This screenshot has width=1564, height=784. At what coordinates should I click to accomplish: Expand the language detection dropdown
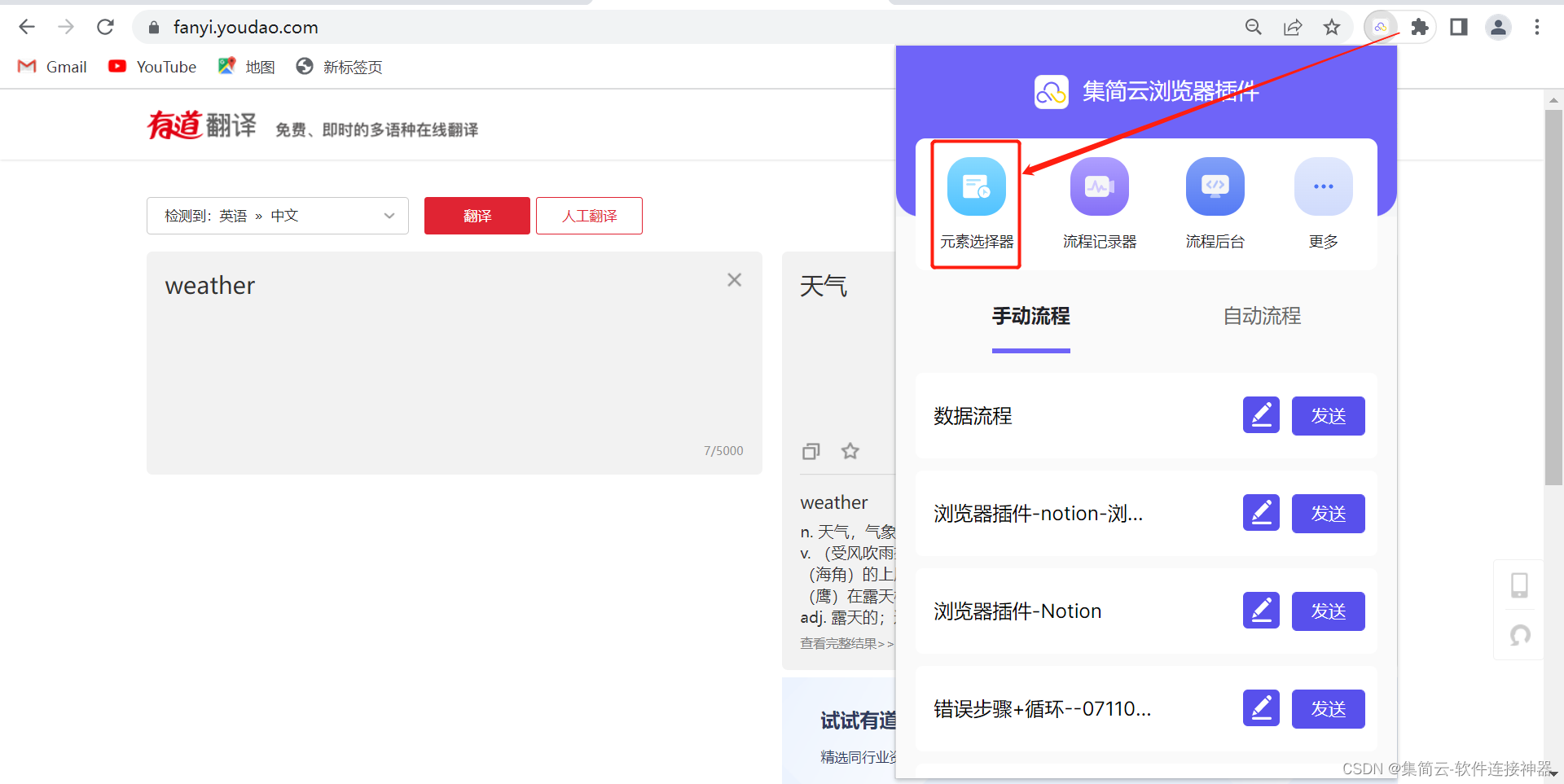(278, 216)
